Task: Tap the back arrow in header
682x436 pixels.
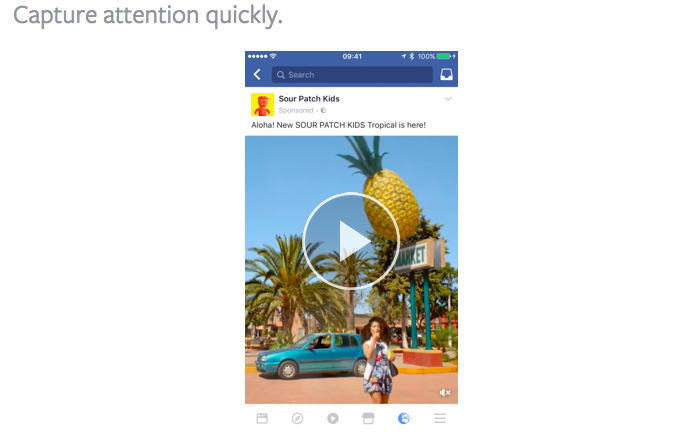Action: pyautogui.click(x=257, y=74)
